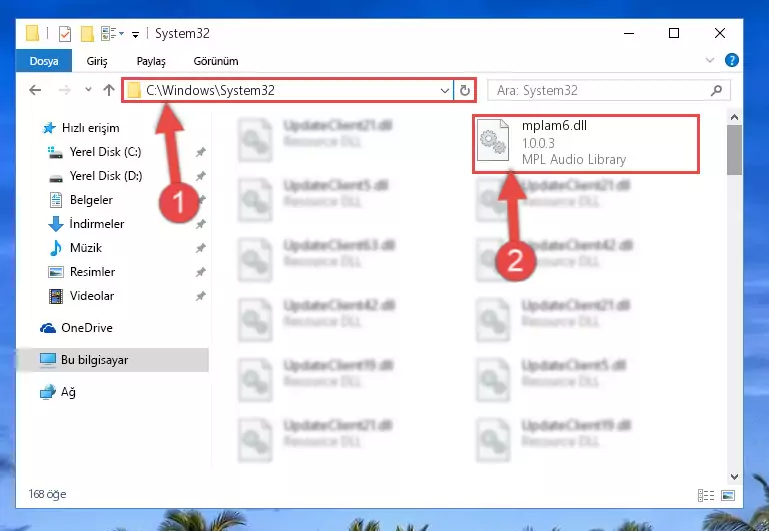Click the folder icon in title bar
The width and height of the screenshot is (769, 531).
pyautogui.click(x=32, y=33)
